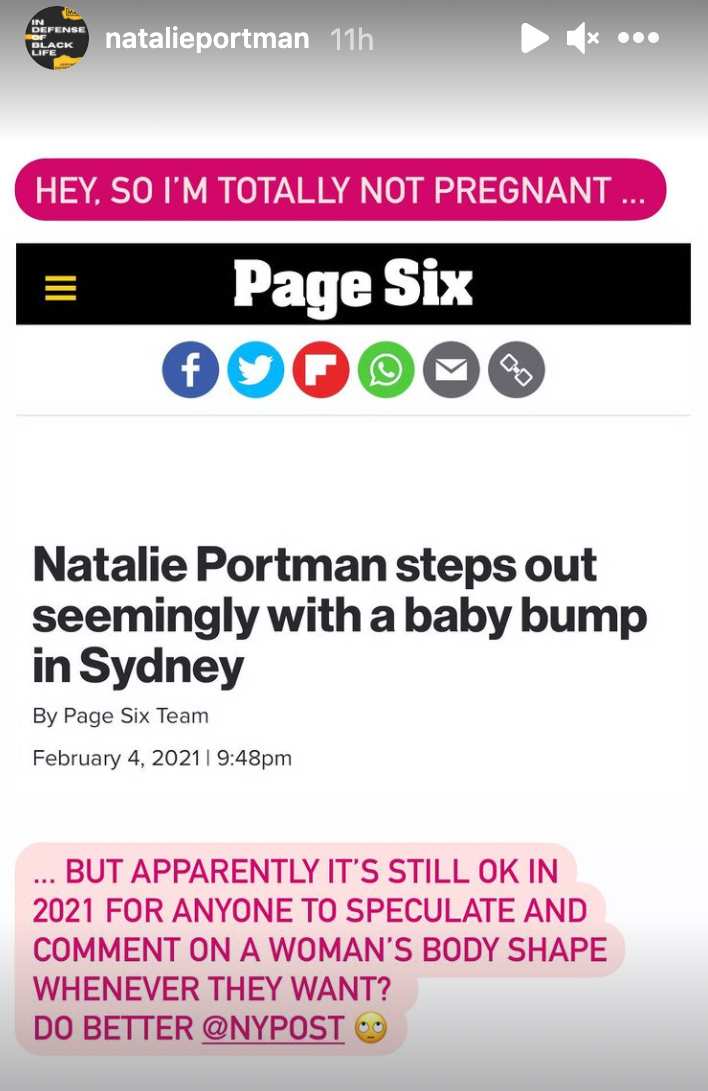Unmute the story audio
This screenshot has width=708, height=1091.
[582, 38]
